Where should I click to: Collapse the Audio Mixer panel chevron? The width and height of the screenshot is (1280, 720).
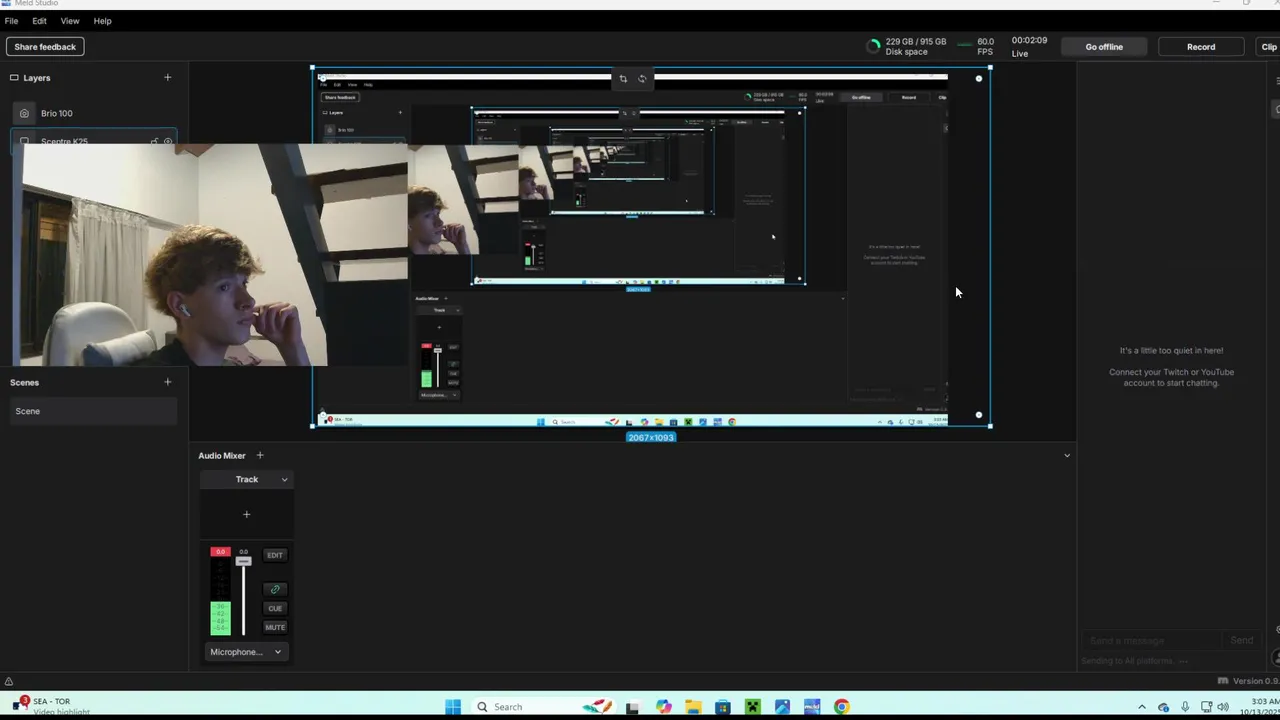pos(1067,456)
